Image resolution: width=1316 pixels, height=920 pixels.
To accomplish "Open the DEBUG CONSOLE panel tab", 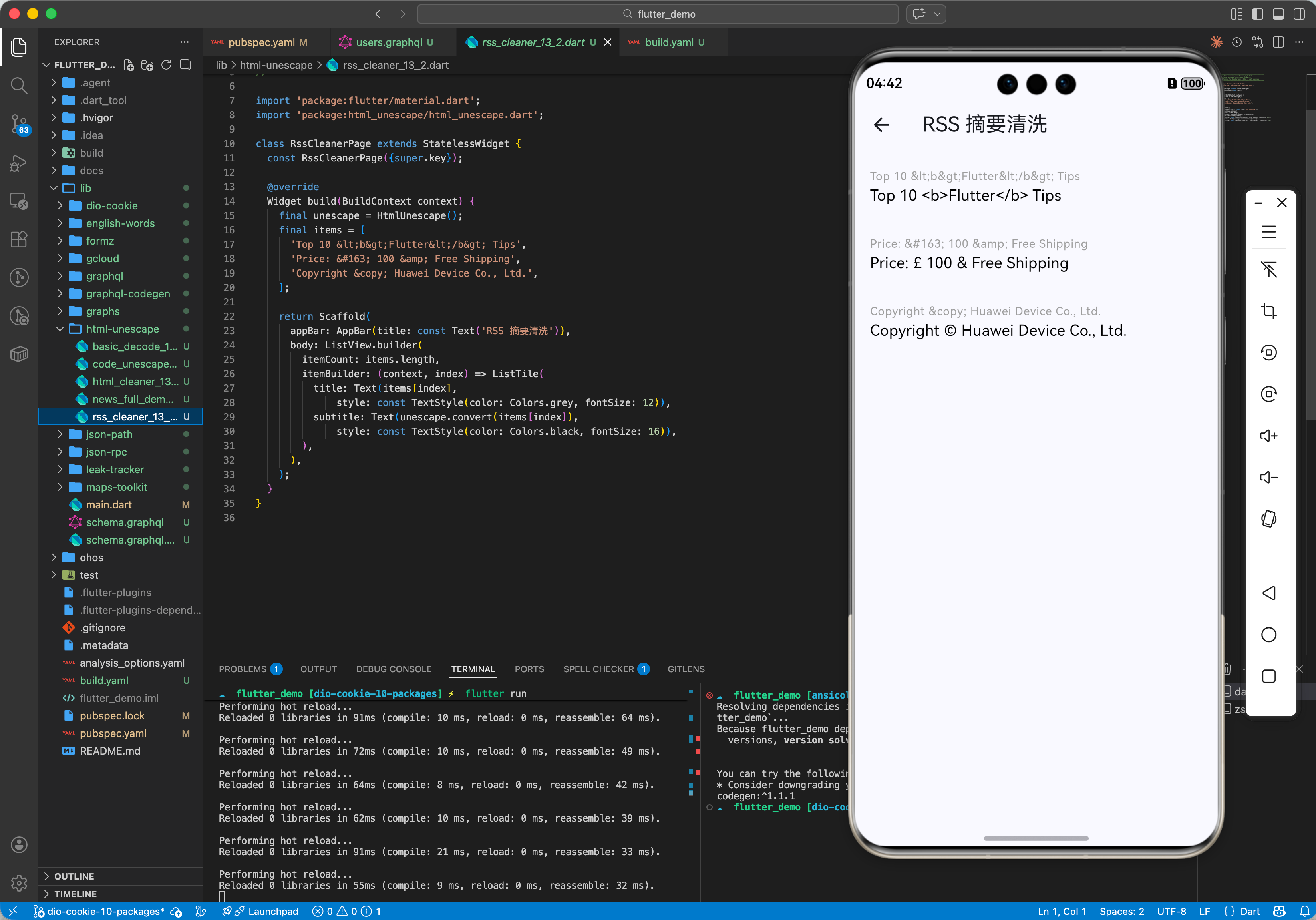I will tap(393, 669).
